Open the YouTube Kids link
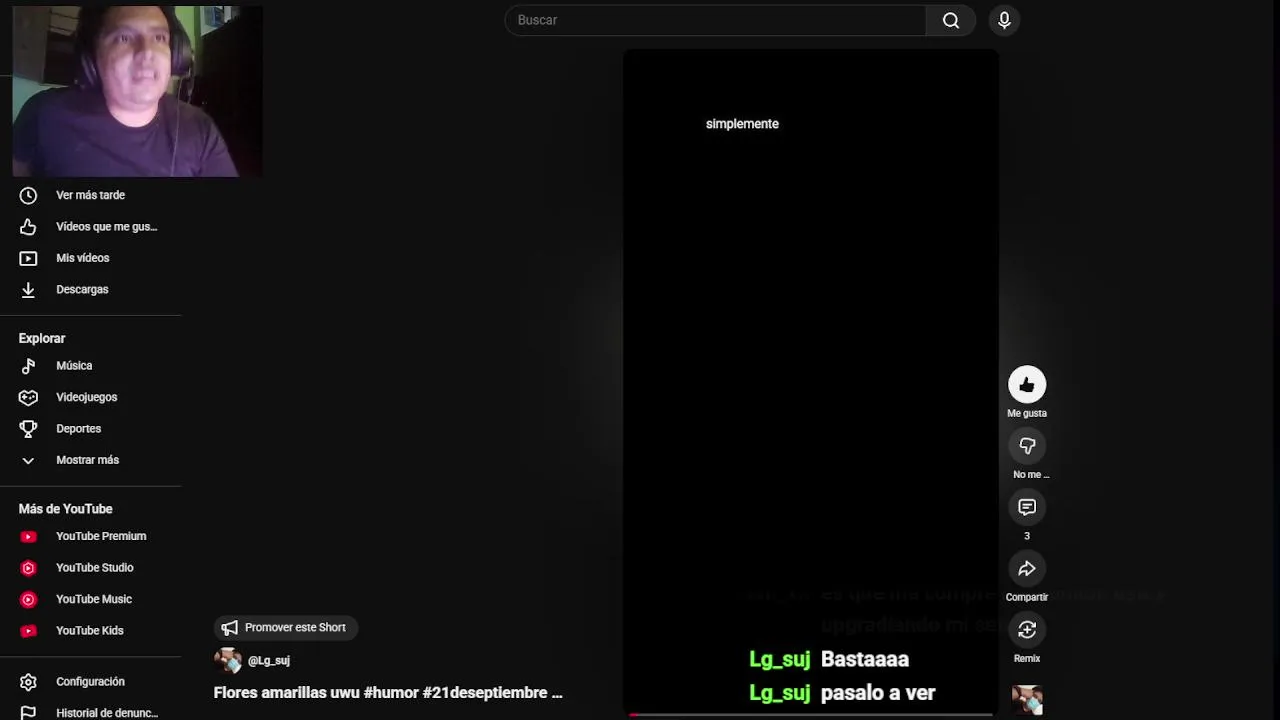Viewport: 1280px width, 720px height. pyautogui.click(x=91, y=631)
